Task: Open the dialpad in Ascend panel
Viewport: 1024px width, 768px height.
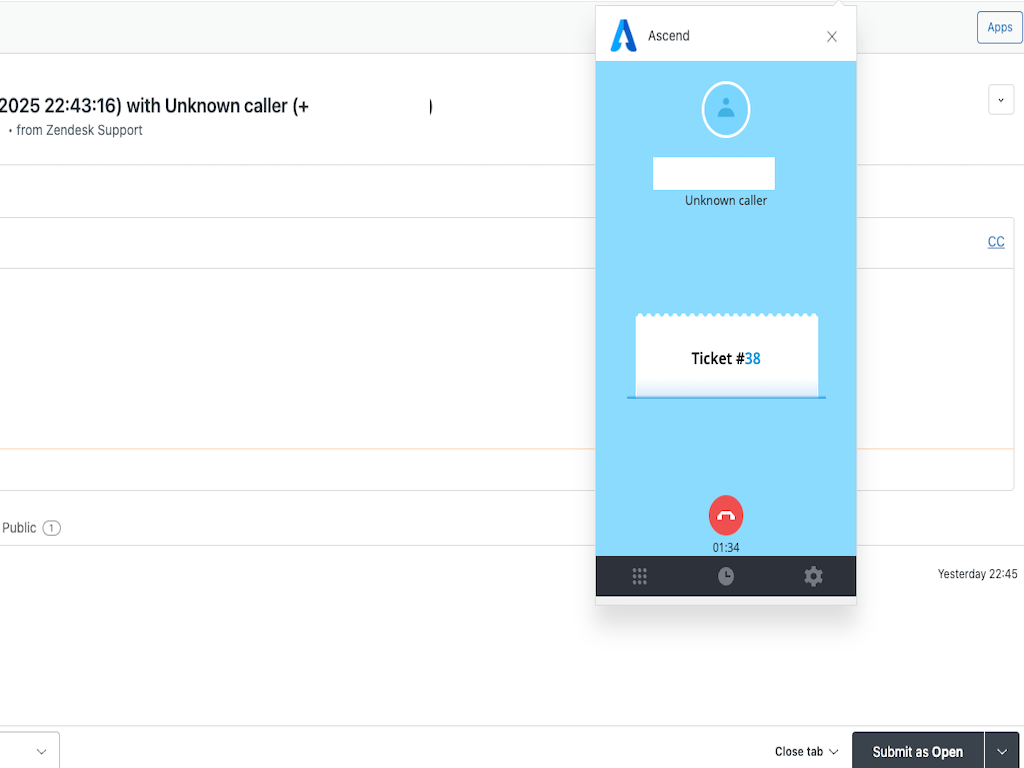Action: (x=640, y=576)
